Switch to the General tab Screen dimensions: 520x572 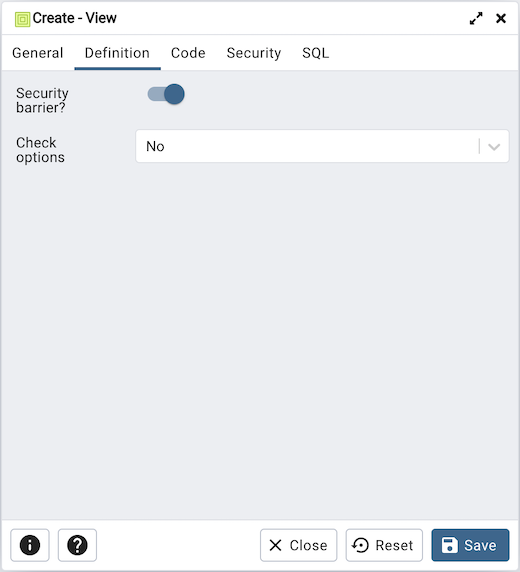coord(38,53)
